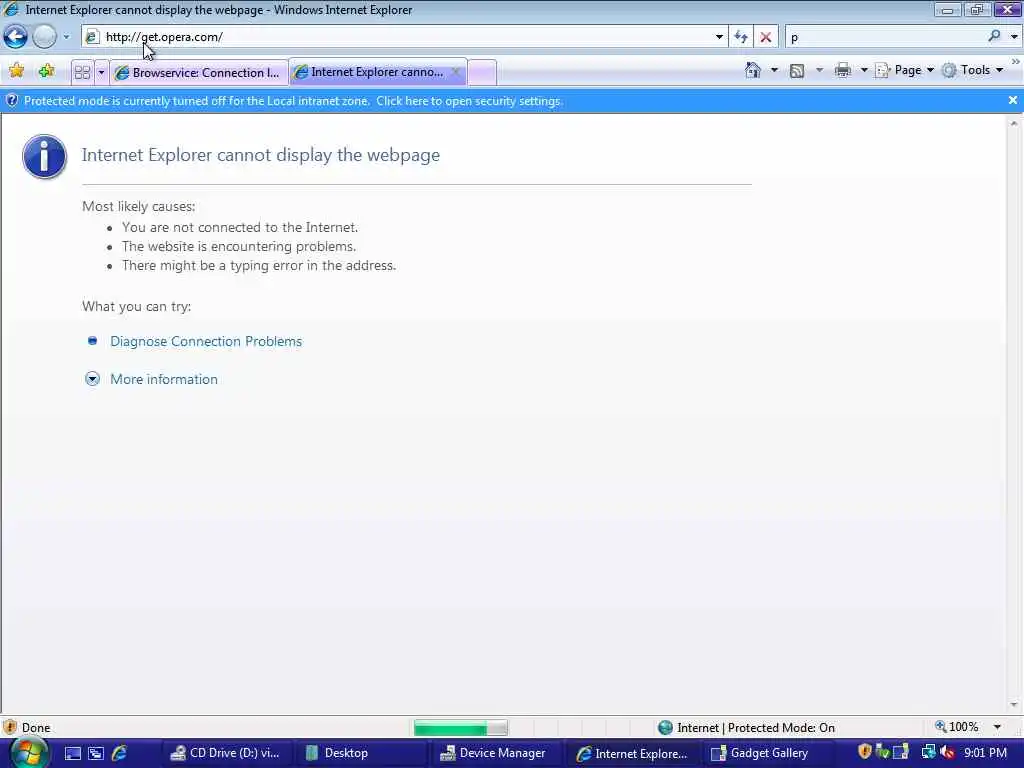Expand More information arrow button
Image resolution: width=1024 pixels, height=768 pixels.
pyautogui.click(x=92, y=379)
